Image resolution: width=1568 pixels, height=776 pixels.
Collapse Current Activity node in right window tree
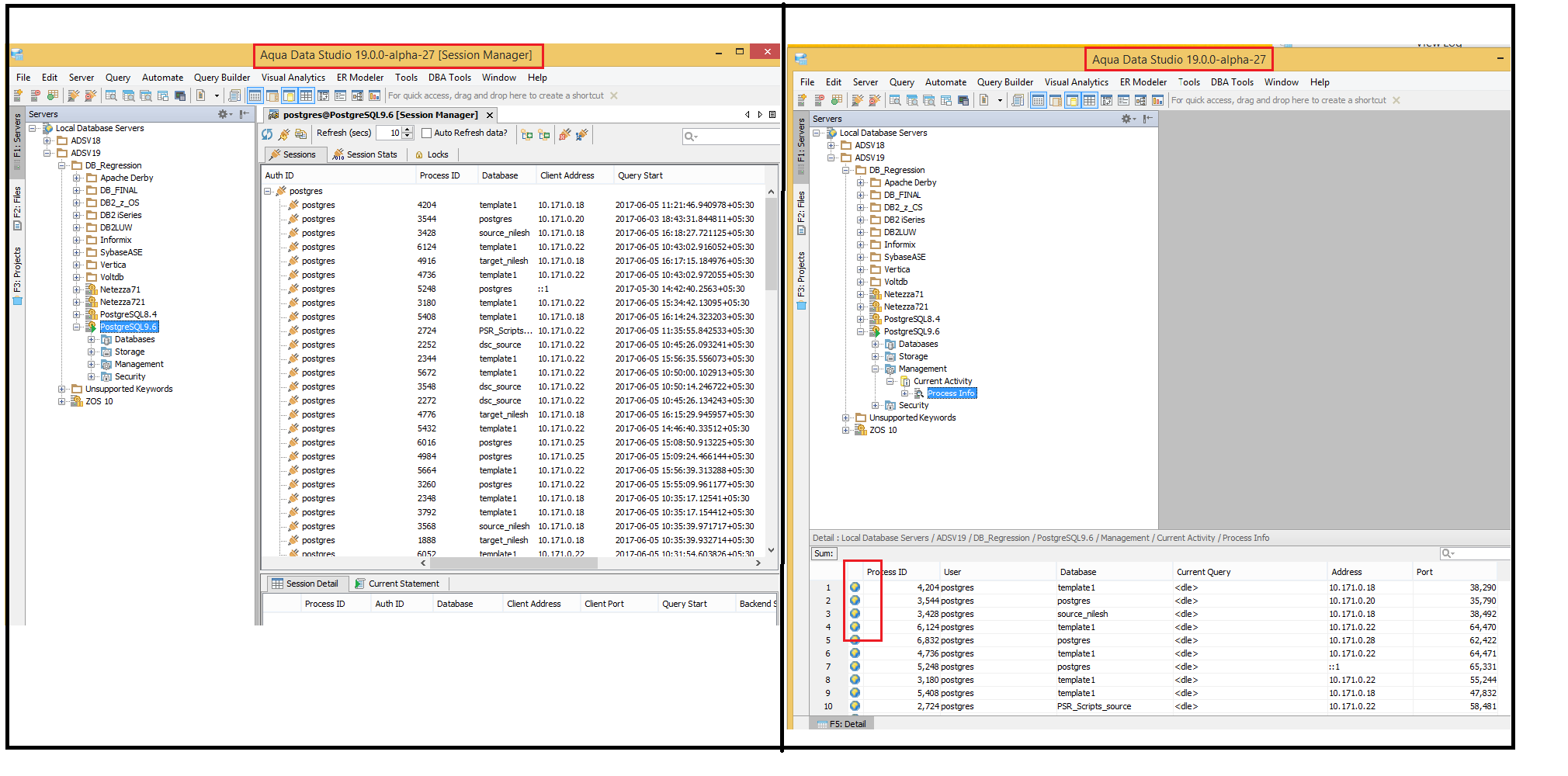pyautogui.click(x=890, y=381)
